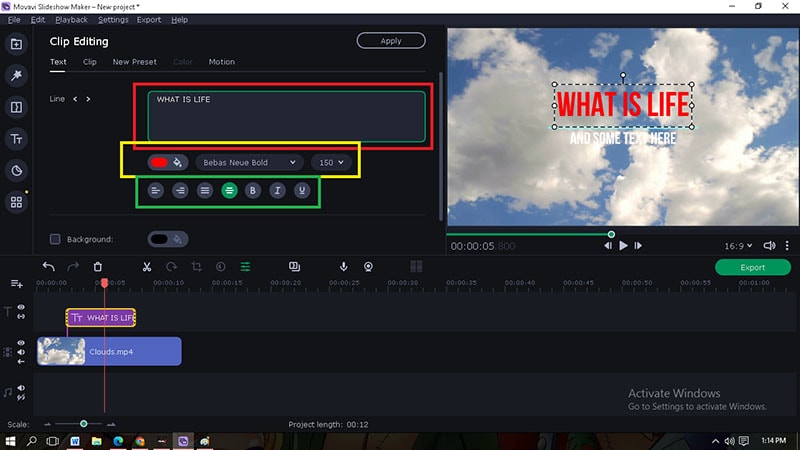This screenshot has width=800, height=450.
Task: Switch to the Clip tab
Action: 90,62
